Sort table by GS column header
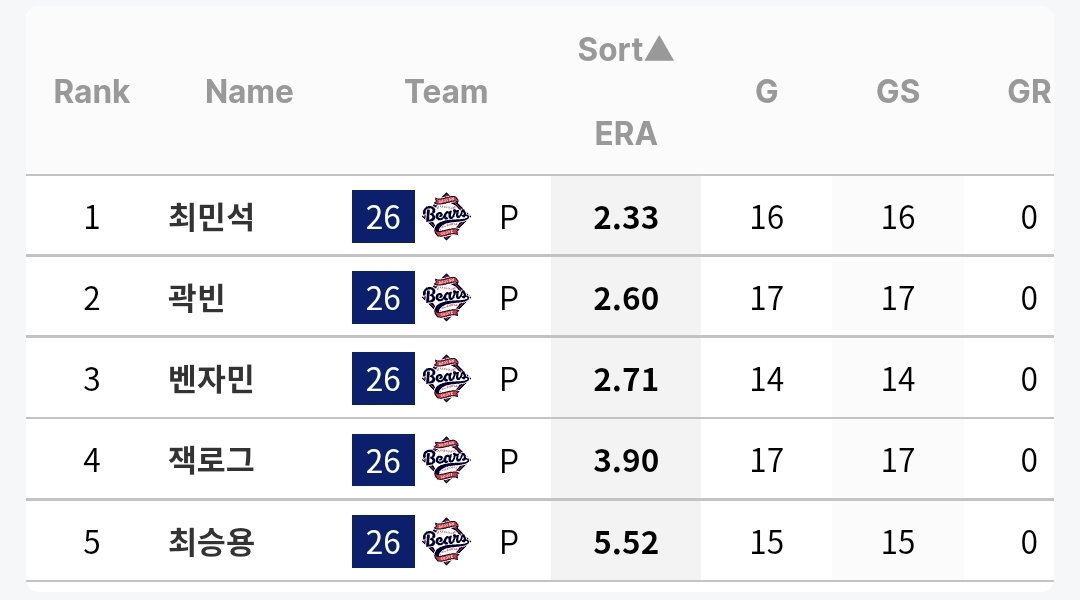 (897, 91)
